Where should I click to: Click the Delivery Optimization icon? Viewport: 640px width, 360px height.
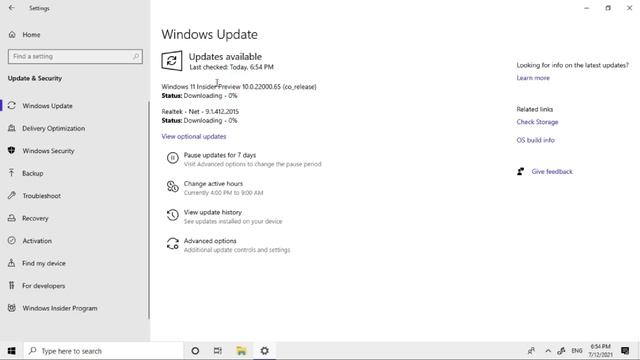(12, 128)
